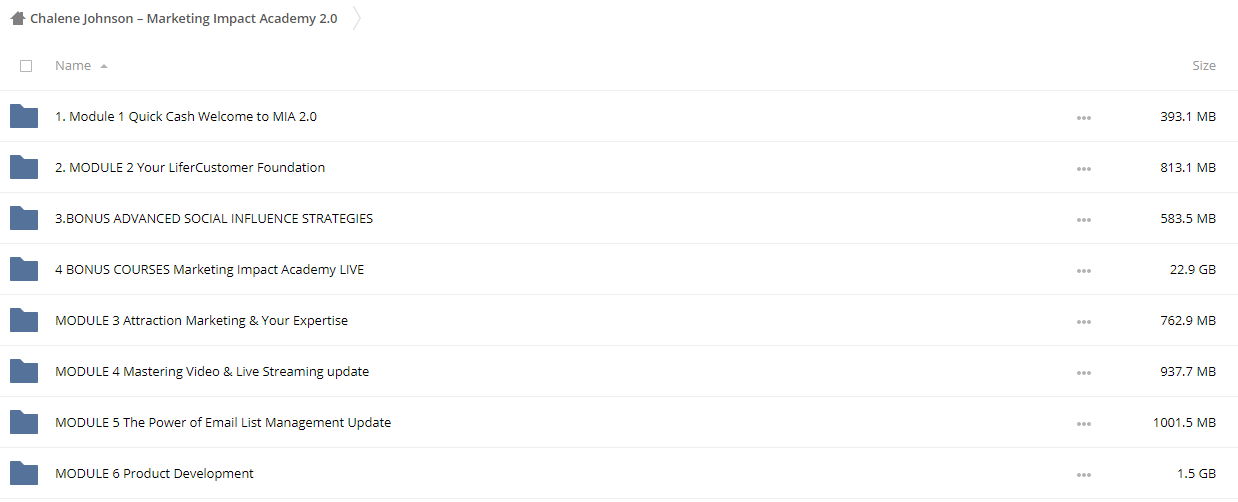The image size is (1238, 502).
Task: Open the MODULE 4 Mastering Video & Live Streaming folder name
Action: pos(212,372)
